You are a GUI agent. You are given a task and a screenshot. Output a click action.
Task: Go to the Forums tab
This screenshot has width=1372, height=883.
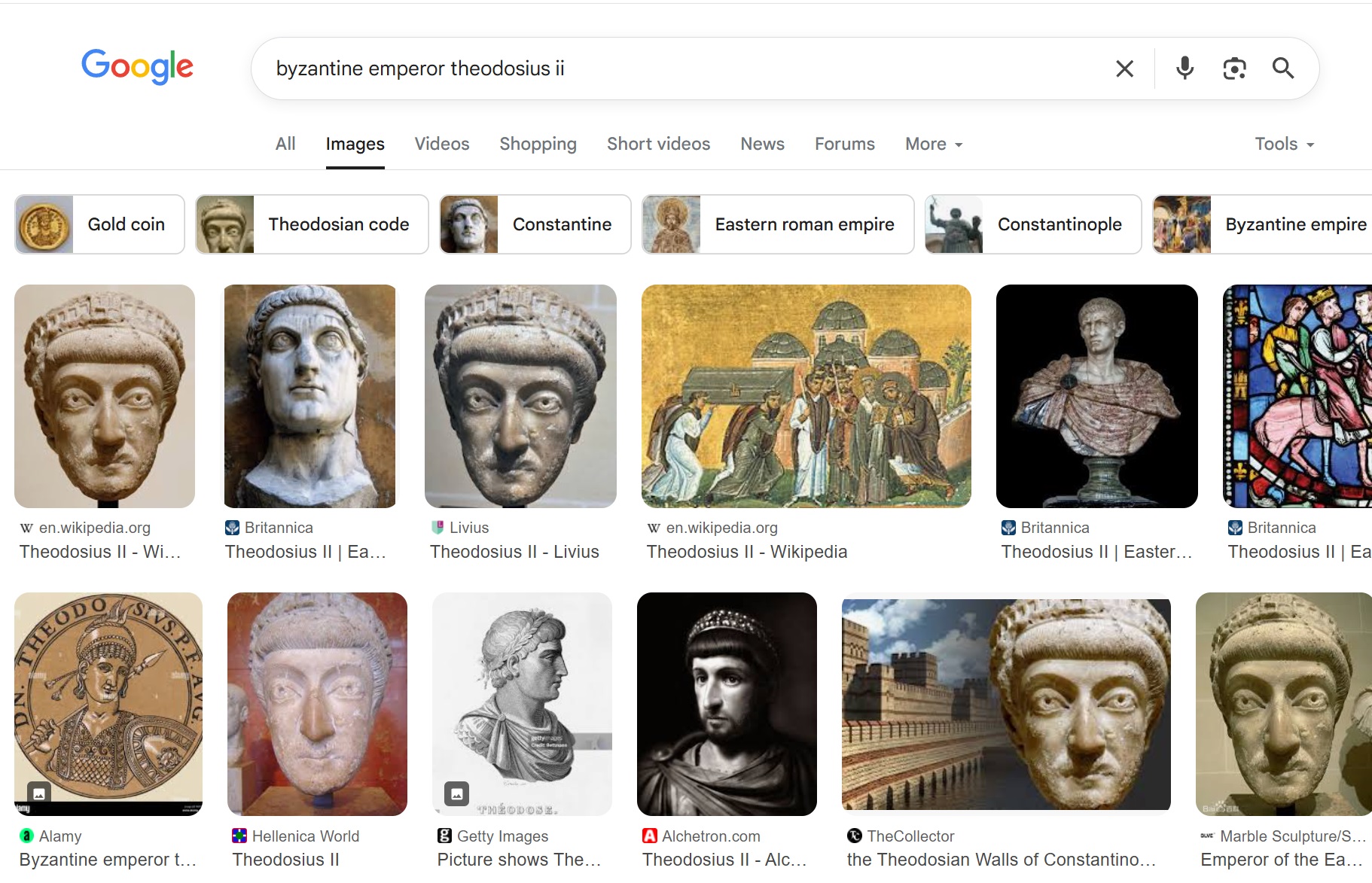845,144
